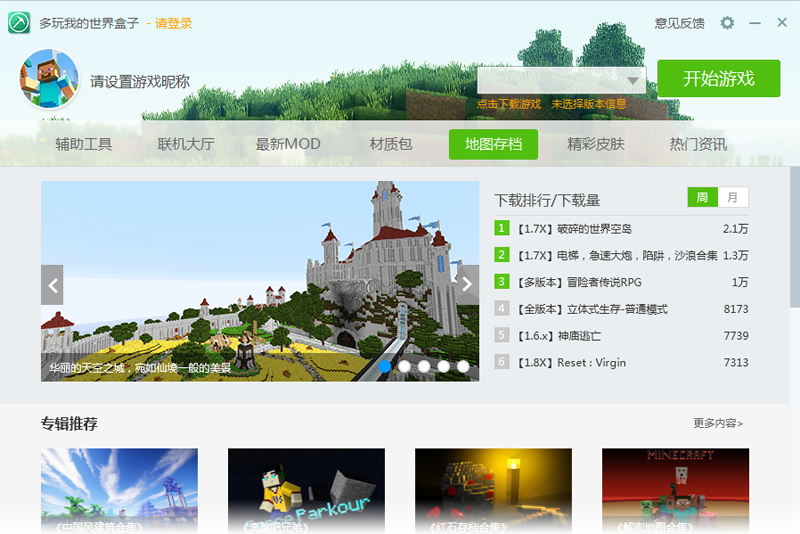Switch ranking to 周 weekly

click(703, 197)
